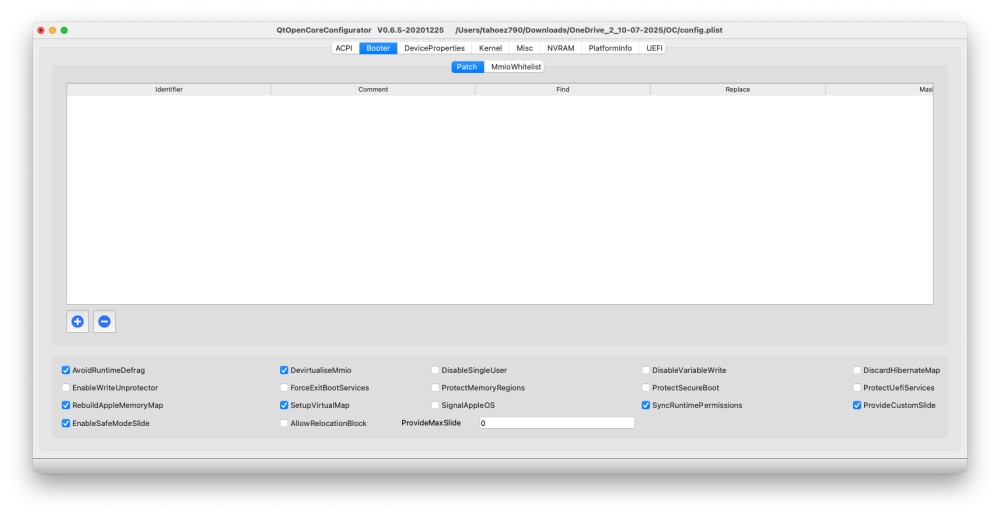Image resolution: width=1000 pixels, height=517 pixels.
Task: Open the NVRAM tab
Action: click(561, 48)
